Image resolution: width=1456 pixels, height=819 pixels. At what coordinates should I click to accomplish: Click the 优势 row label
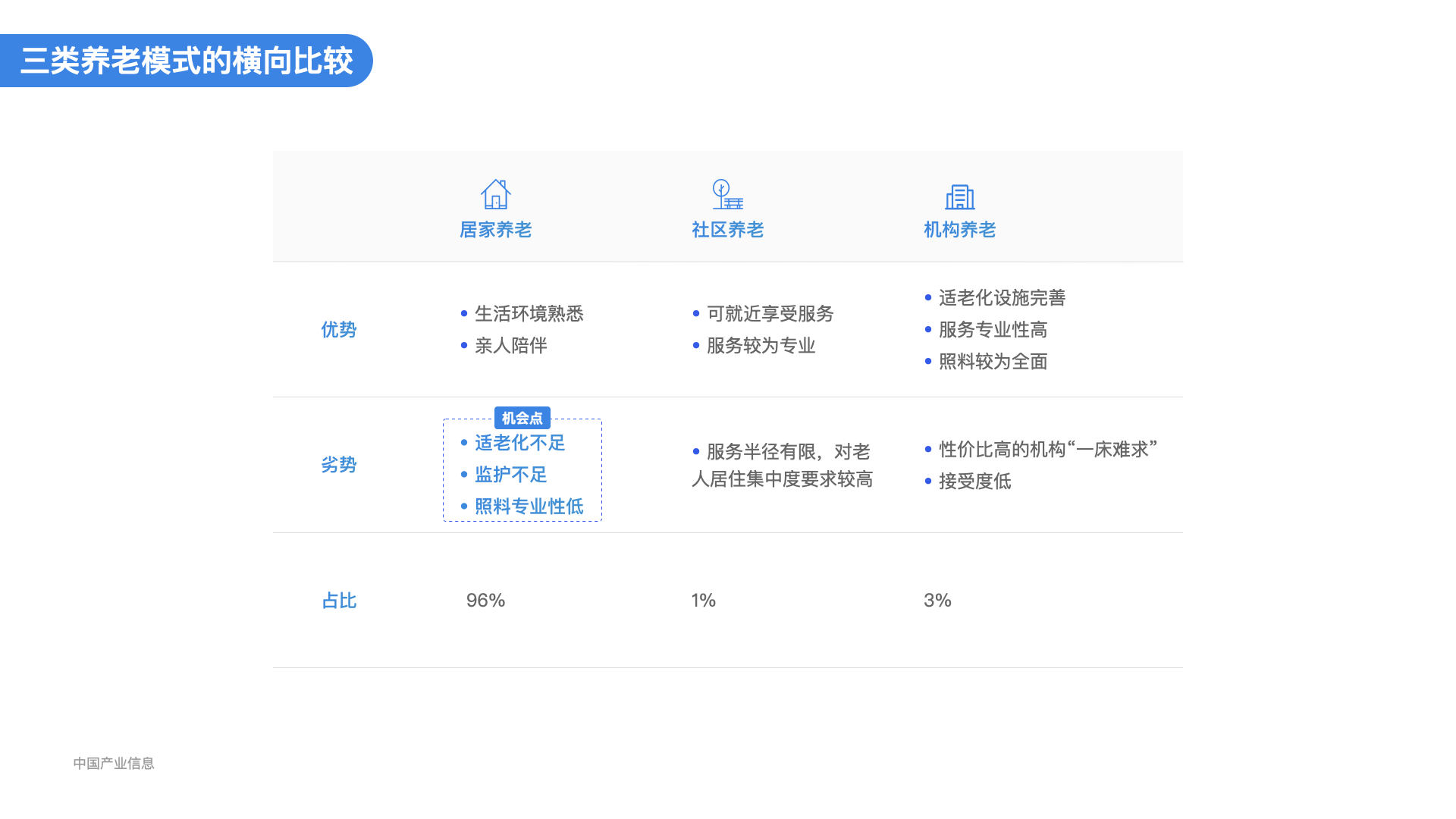click(338, 330)
